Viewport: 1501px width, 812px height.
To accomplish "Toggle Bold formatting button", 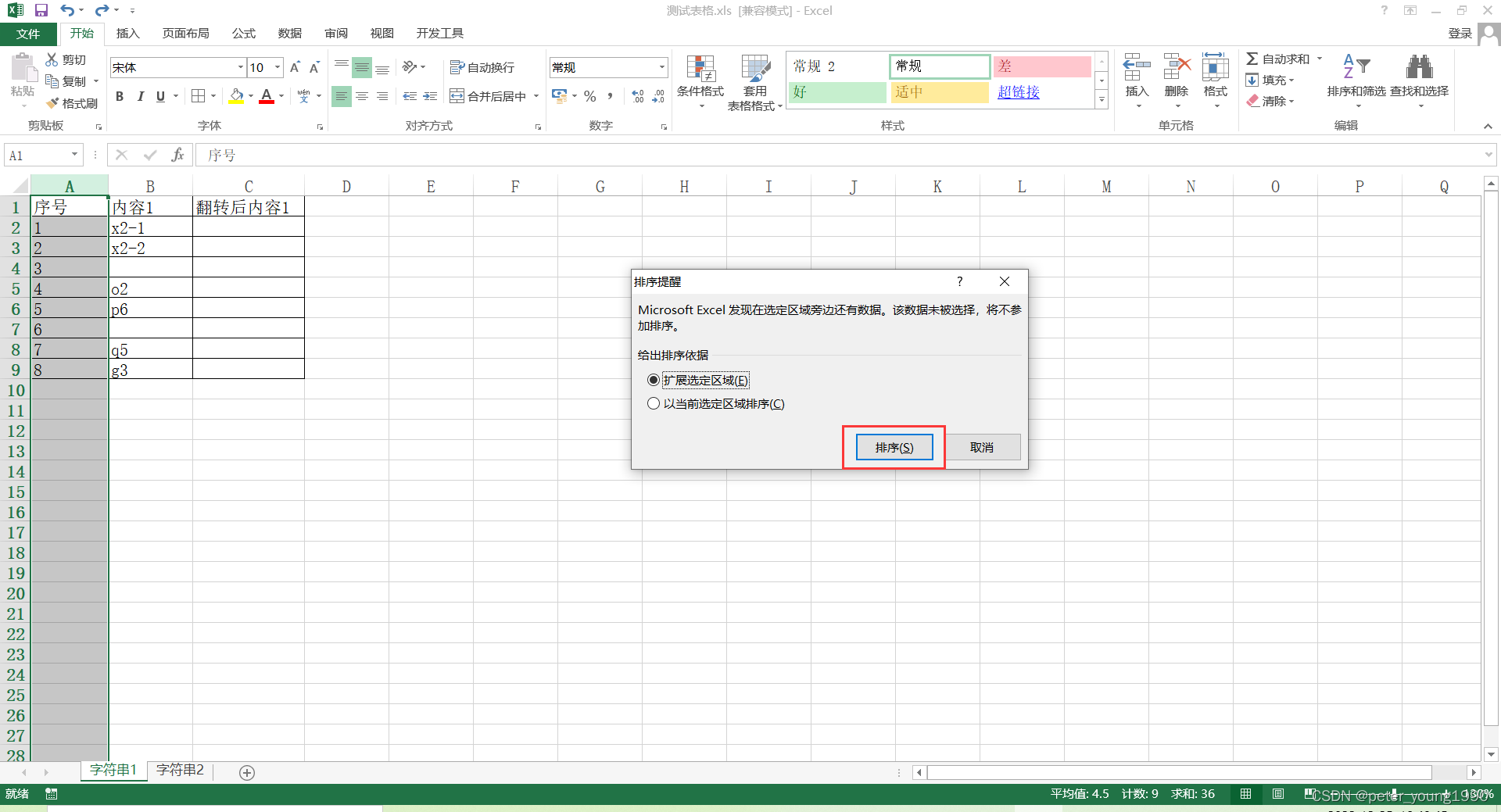I will pos(120,96).
